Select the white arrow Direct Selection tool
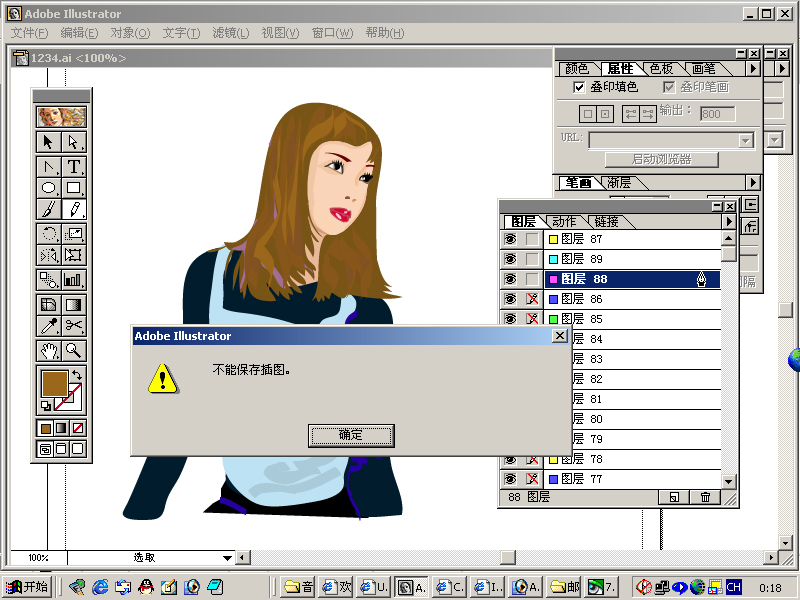The height and width of the screenshot is (600, 800). coord(73,142)
